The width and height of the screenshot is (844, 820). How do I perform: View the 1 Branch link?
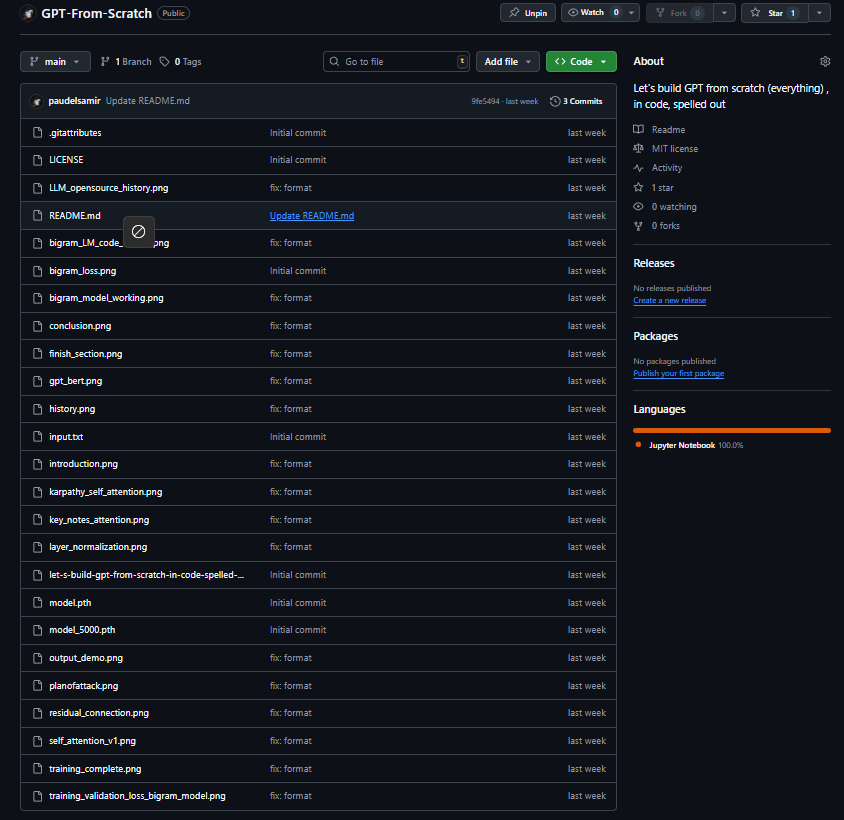[126, 62]
